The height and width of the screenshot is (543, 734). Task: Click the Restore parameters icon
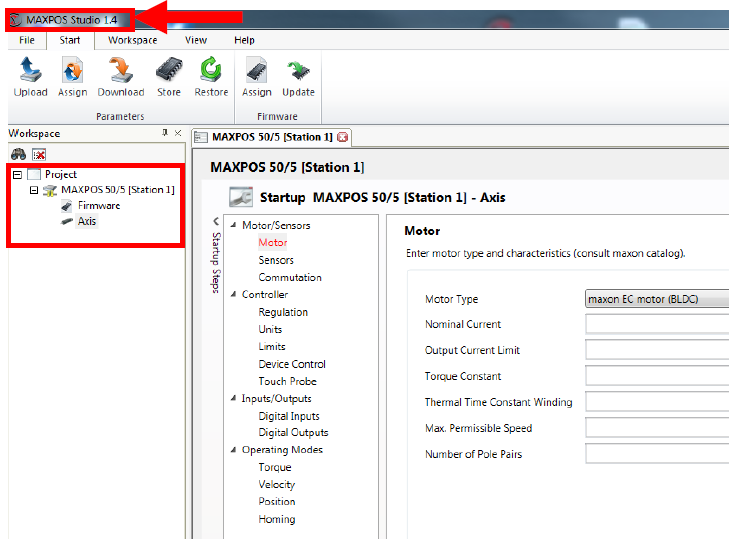(x=211, y=70)
